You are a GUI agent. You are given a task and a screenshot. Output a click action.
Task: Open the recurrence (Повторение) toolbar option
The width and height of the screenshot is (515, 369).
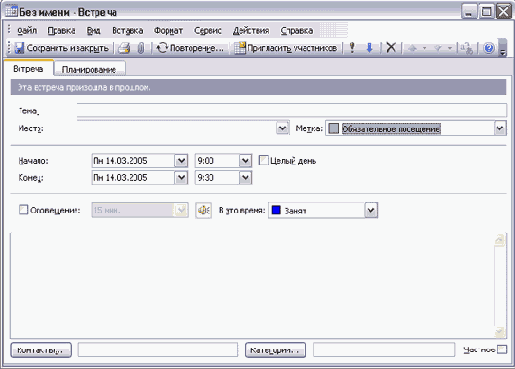[191, 48]
